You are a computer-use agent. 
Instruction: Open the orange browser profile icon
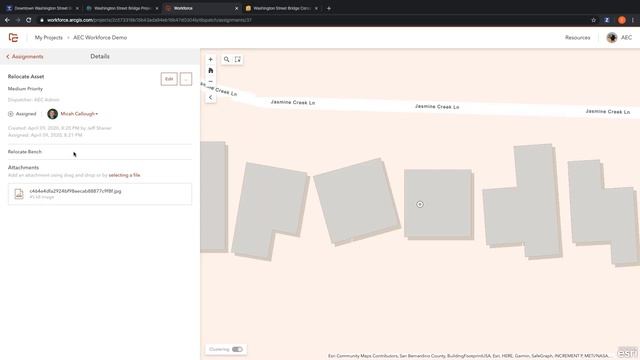click(x=622, y=20)
